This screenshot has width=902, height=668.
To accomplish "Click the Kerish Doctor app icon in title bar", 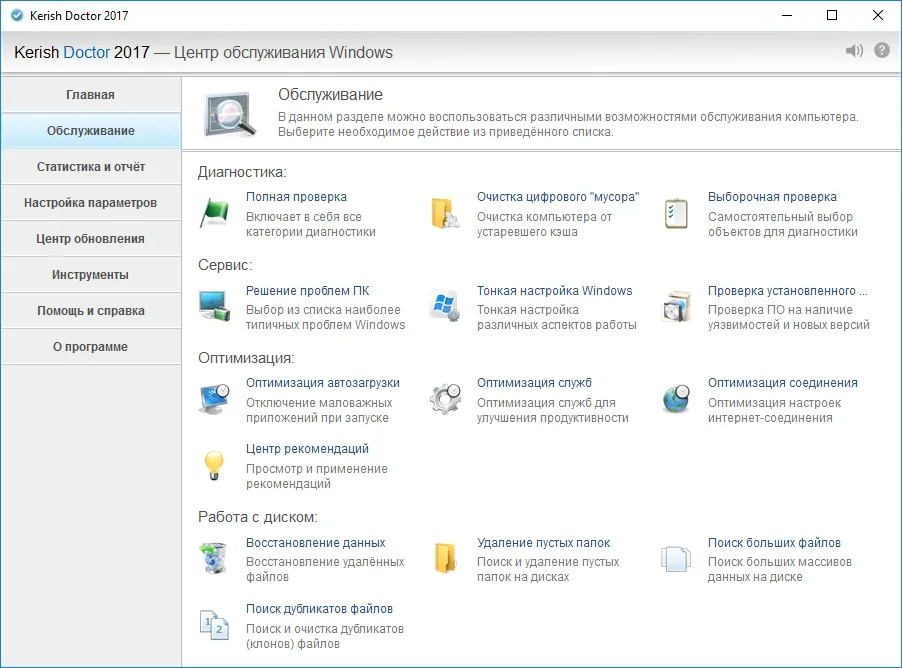I will (x=17, y=16).
